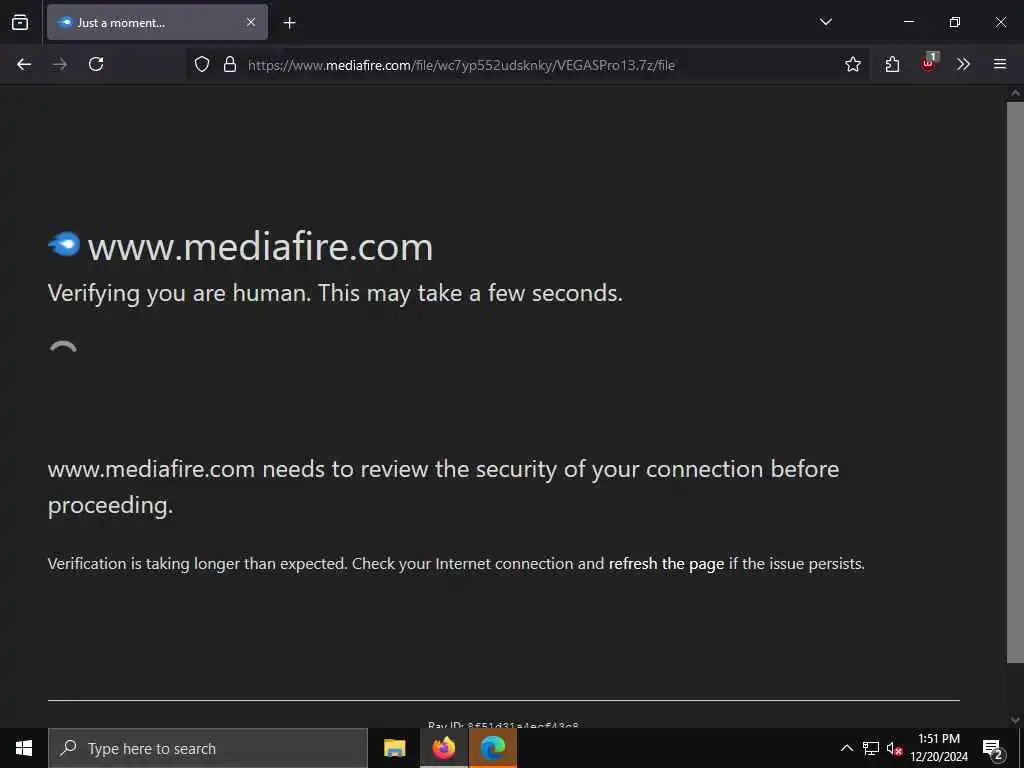Click the 'refresh the page' link
Viewport: 1024px width, 768px height.
point(666,564)
